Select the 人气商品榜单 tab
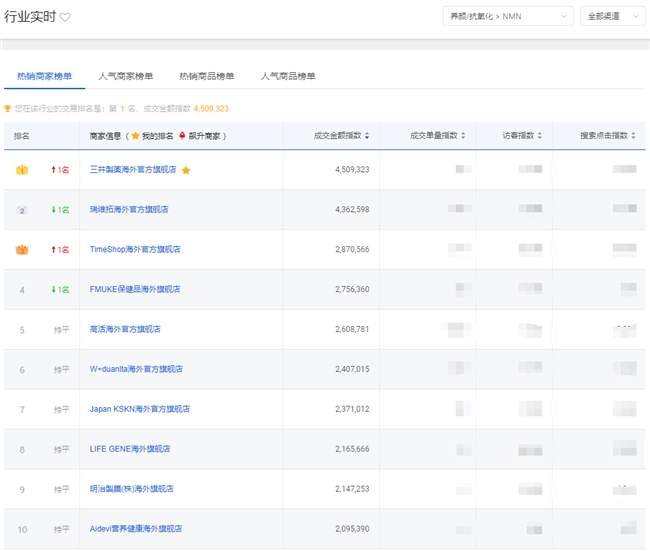Image resolution: width=650 pixels, height=551 pixels. pos(288,76)
